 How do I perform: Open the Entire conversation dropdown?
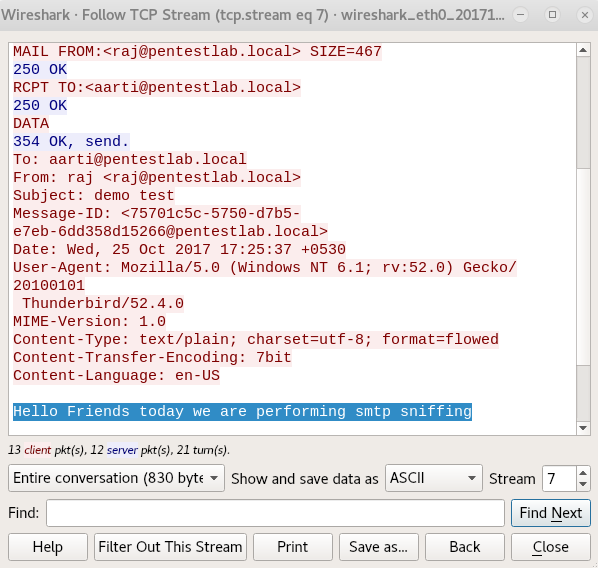(x=116, y=478)
